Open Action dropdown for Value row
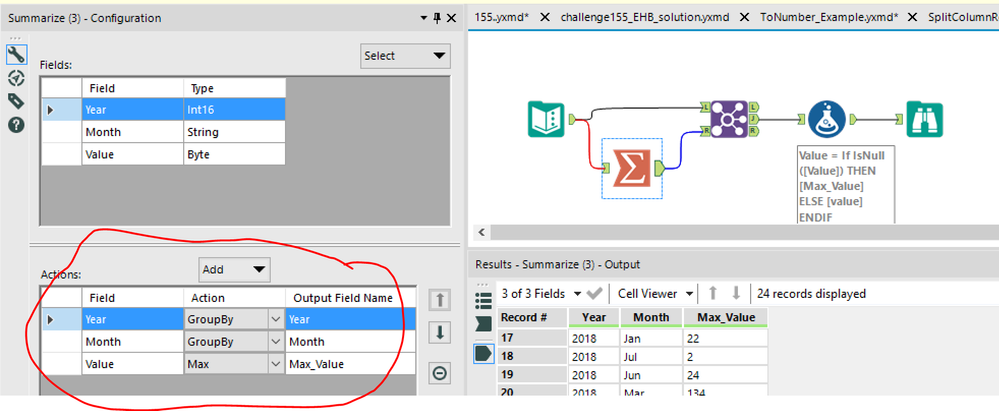 click(x=275, y=364)
